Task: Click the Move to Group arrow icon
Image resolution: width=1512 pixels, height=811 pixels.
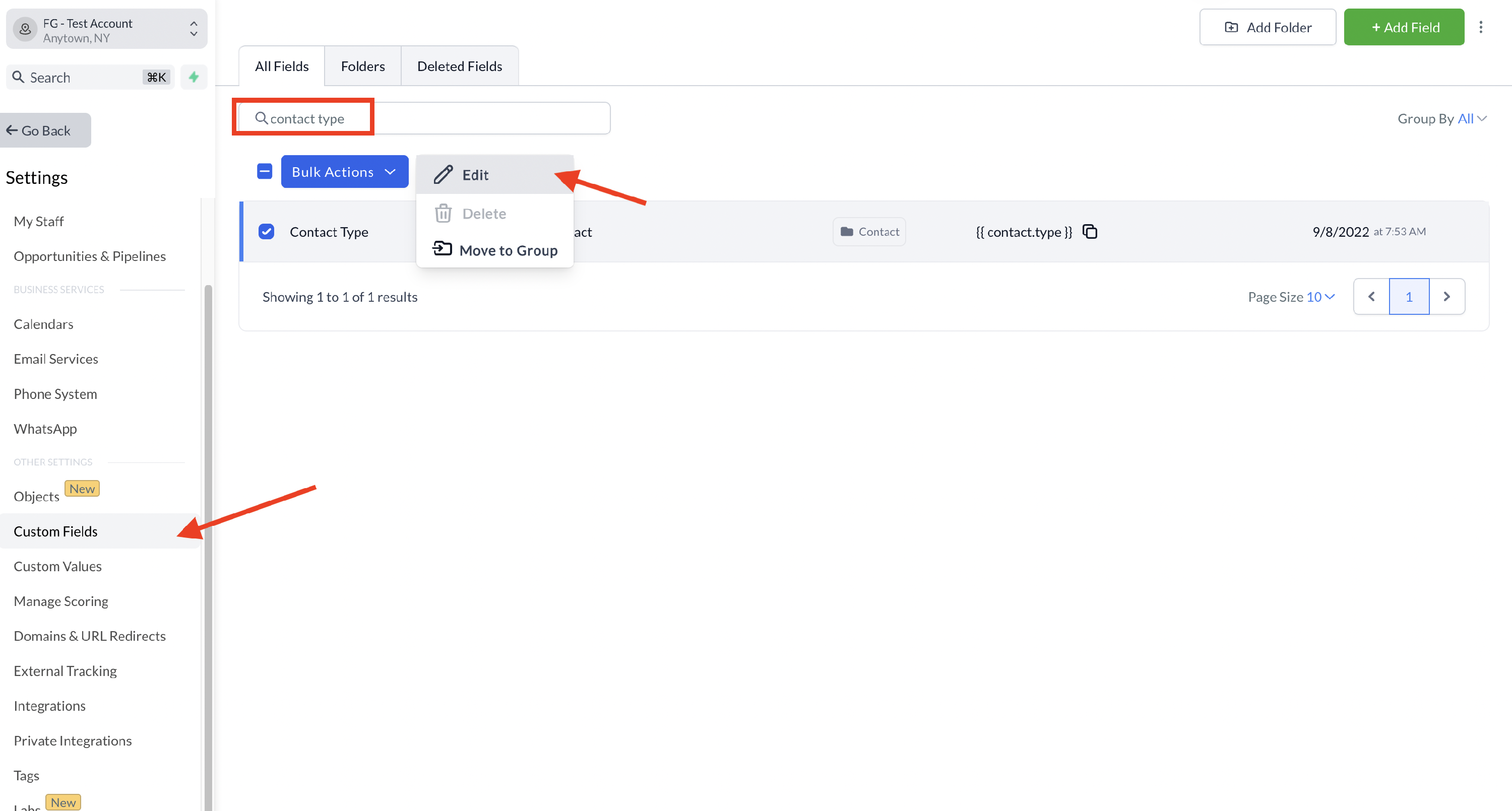Action: click(x=442, y=249)
